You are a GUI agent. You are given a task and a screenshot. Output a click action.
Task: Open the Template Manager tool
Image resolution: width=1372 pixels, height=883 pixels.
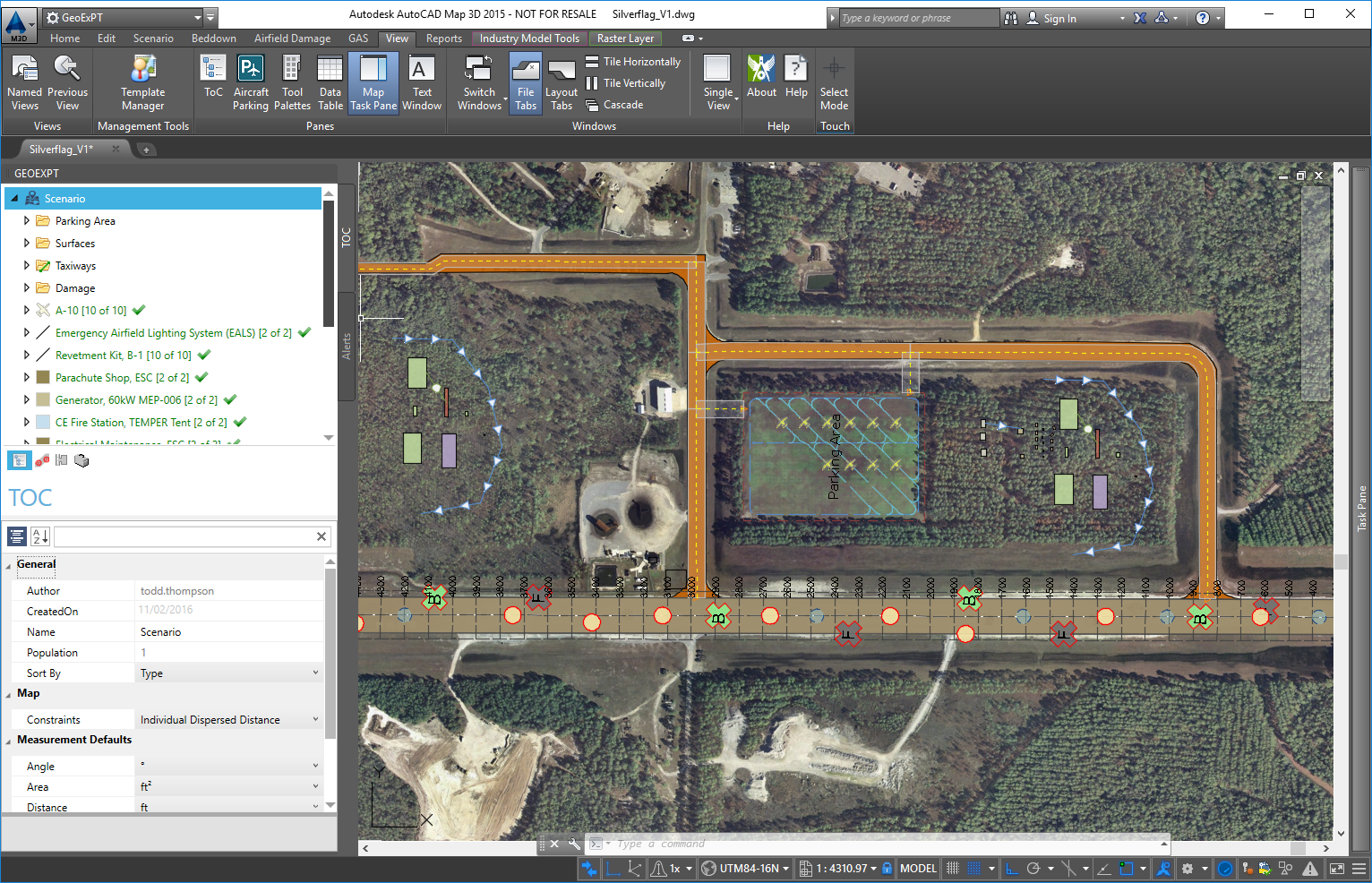(x=143, y=82)
